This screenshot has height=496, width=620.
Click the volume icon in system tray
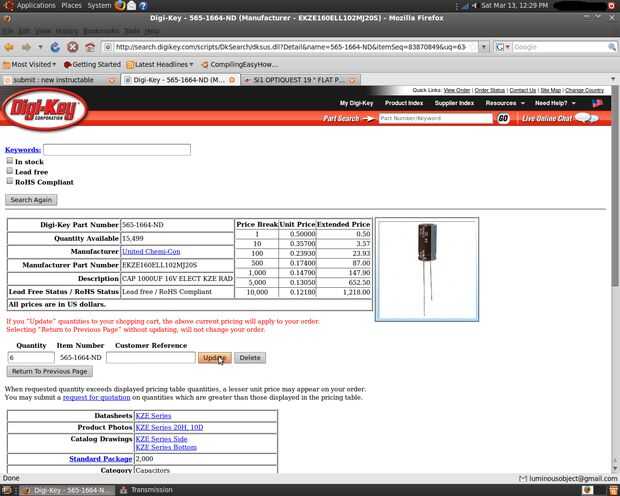point(474,6)
